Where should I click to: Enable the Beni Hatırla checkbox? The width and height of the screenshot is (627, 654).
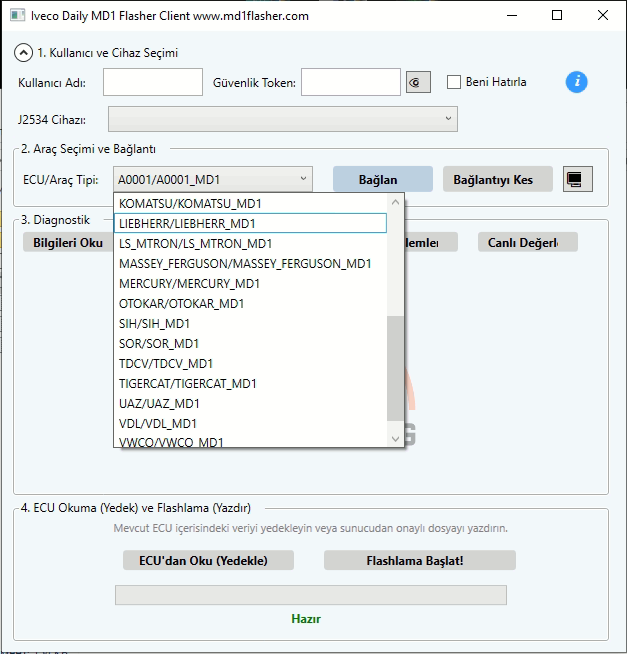point(454,82)
